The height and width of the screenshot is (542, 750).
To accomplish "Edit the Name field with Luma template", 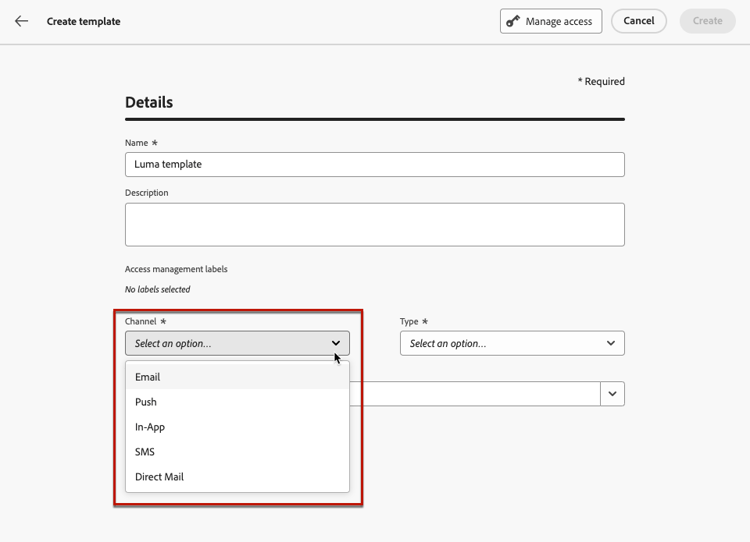I will 375,164.
